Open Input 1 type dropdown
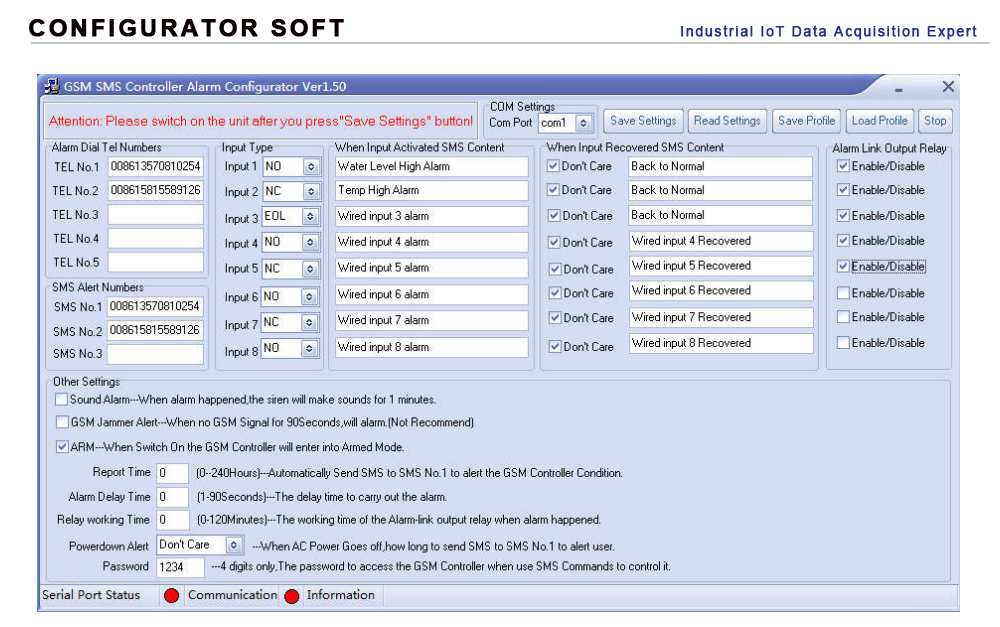This screenshot has width=1000, height=627. [x=311, y=166]
